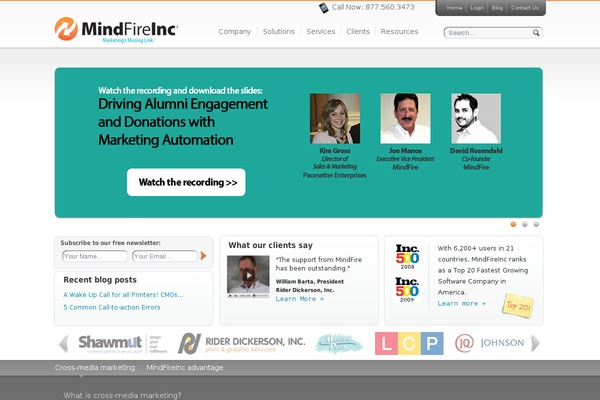
Task: Click the Top 20 sticky note
Action: (518, 305)
